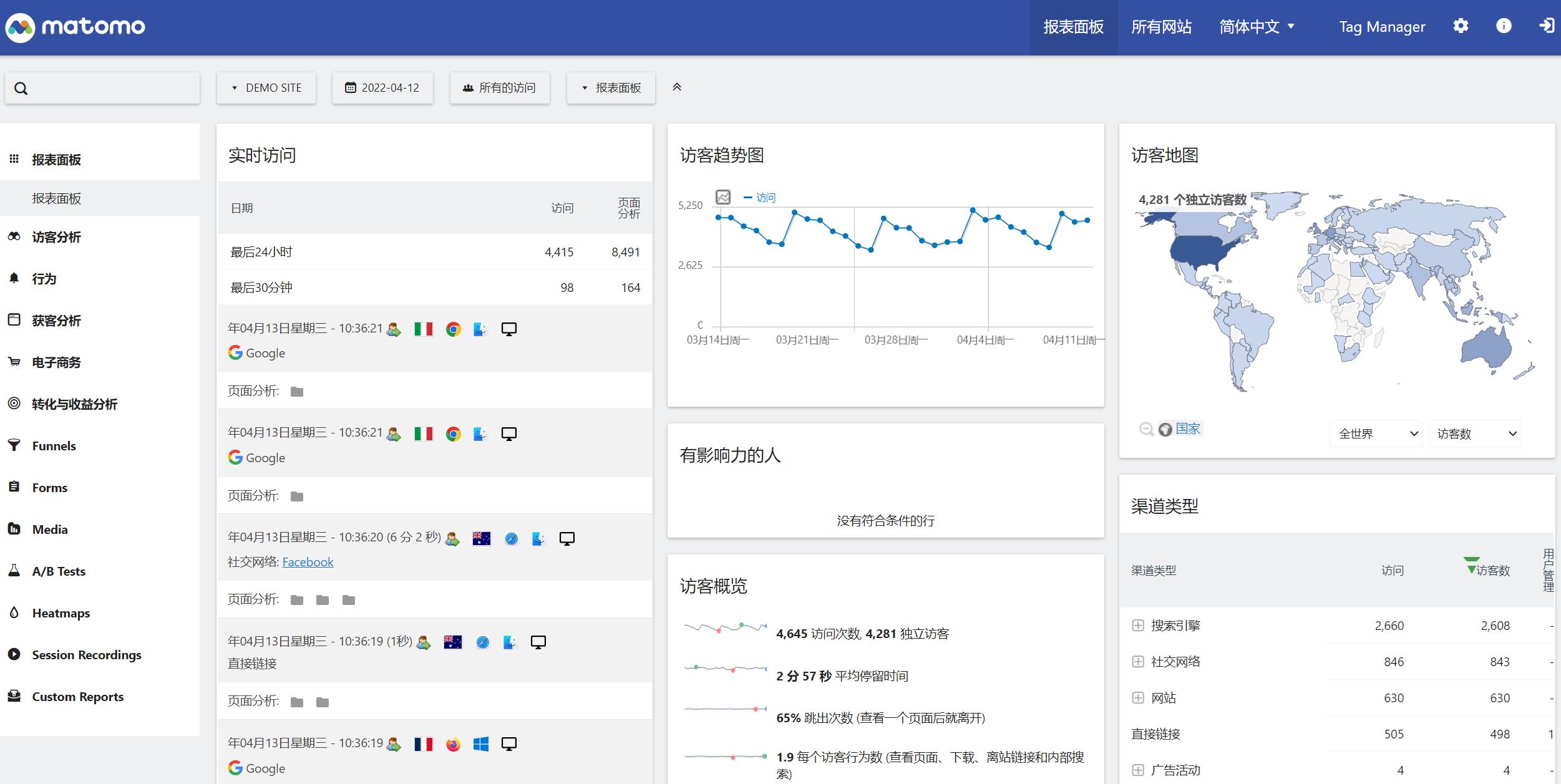
Task: Click the help info icon in the top bar
Action: pos(1504,26)
